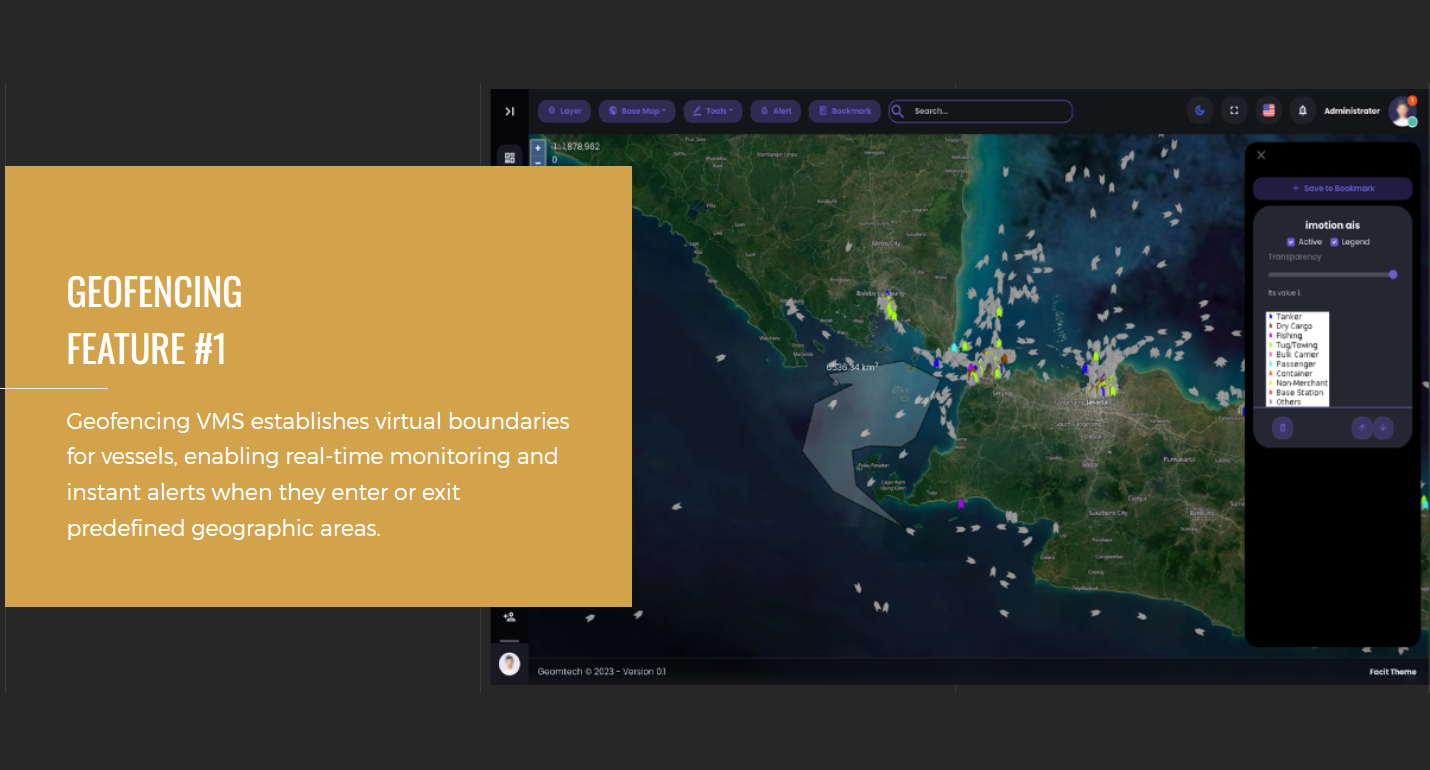Delete imotion ais layer with trash icon

1282,428
